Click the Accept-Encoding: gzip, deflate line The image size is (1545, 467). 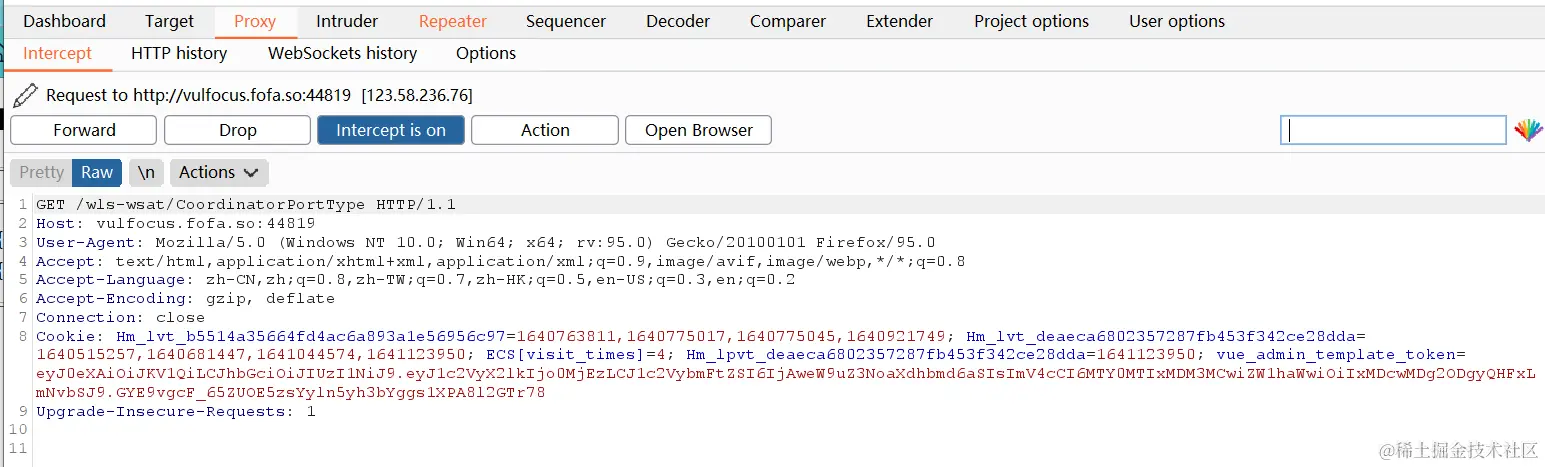tap(186, 298)
